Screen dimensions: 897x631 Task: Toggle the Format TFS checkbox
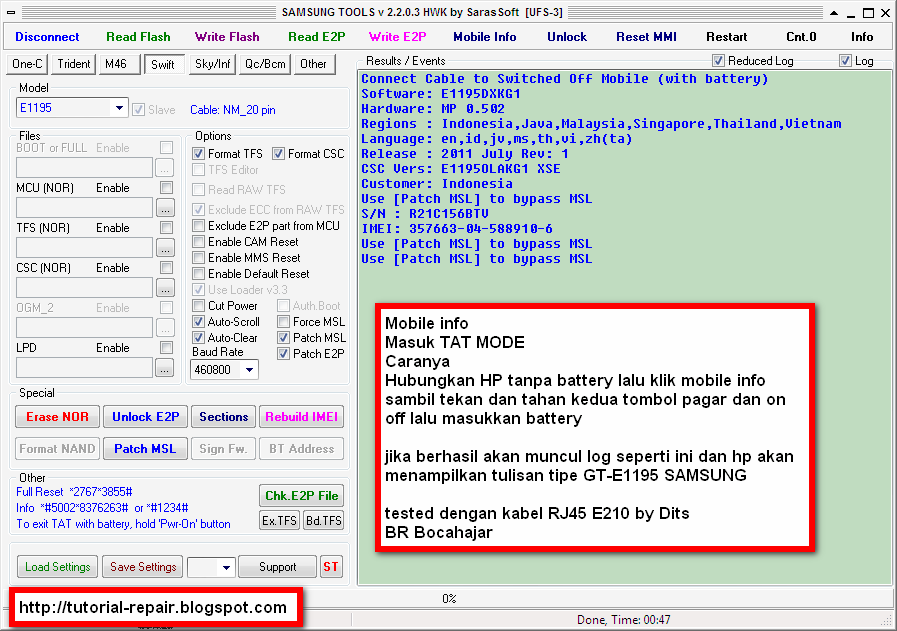pyautogui.click(x=199, y=154)
